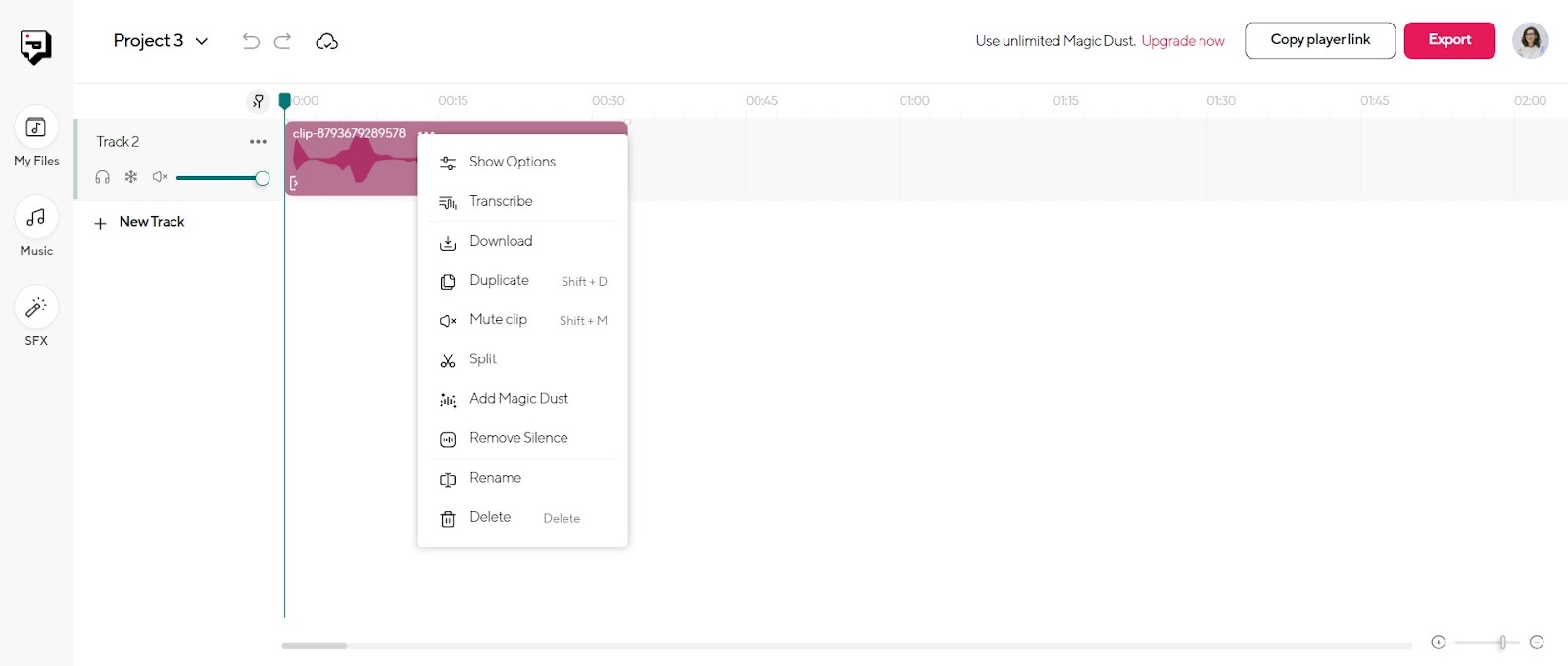Click the 01:30 ruler time label

pyautogui.click(x=1221, y=101)
